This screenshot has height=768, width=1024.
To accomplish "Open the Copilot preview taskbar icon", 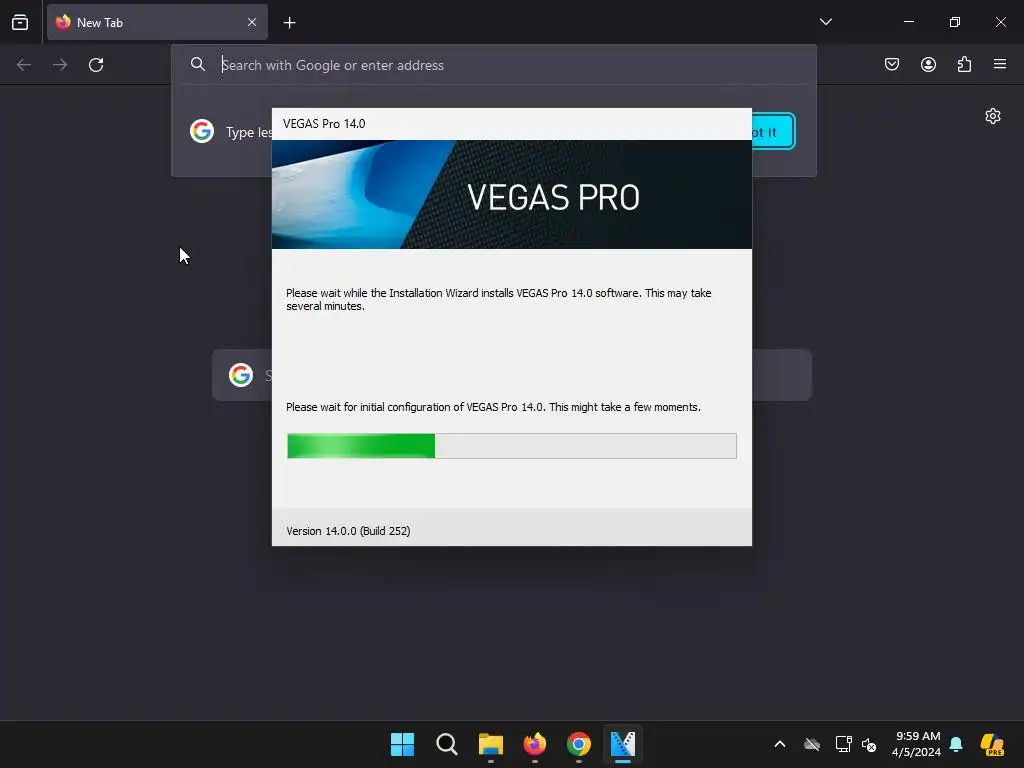I will [992, 744].
